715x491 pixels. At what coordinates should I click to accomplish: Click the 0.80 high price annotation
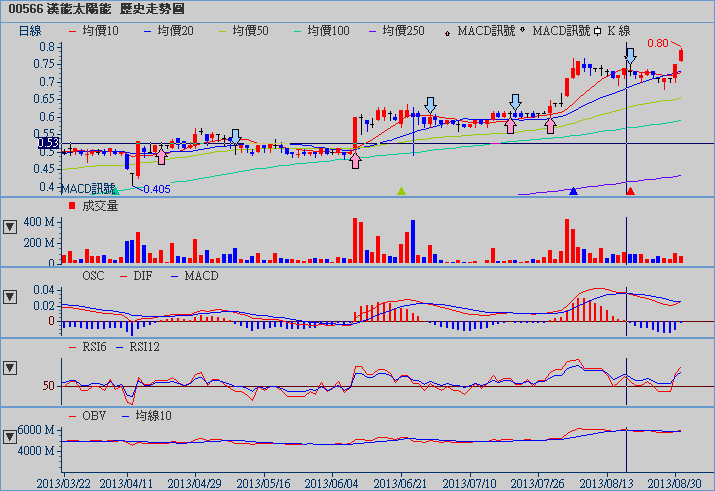[657, 43]
